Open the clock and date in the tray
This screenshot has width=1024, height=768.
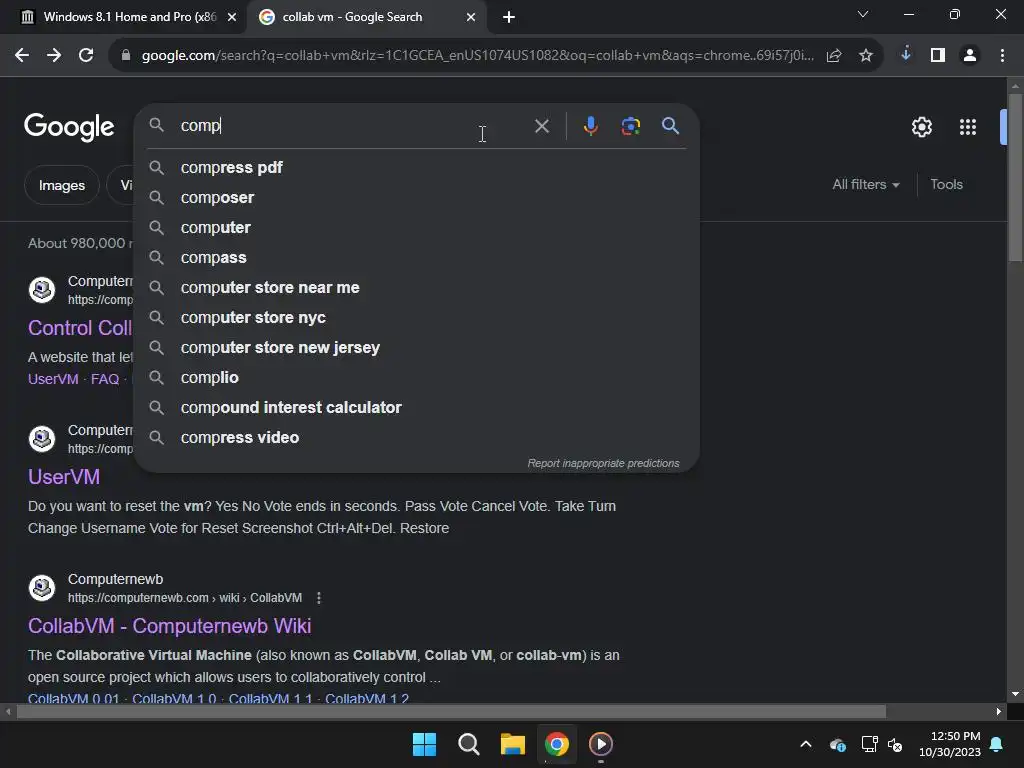(949, 744)
